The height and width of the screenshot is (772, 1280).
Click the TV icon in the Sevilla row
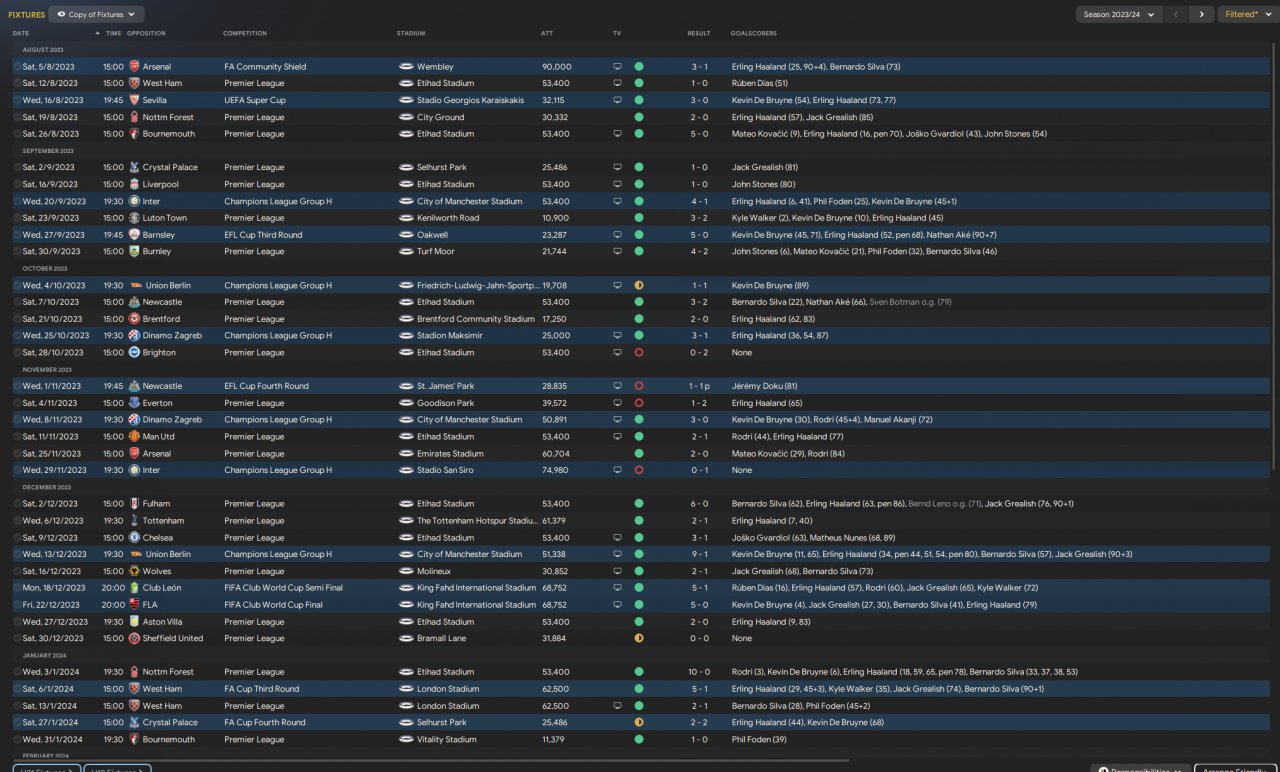[x=617, y=100]
